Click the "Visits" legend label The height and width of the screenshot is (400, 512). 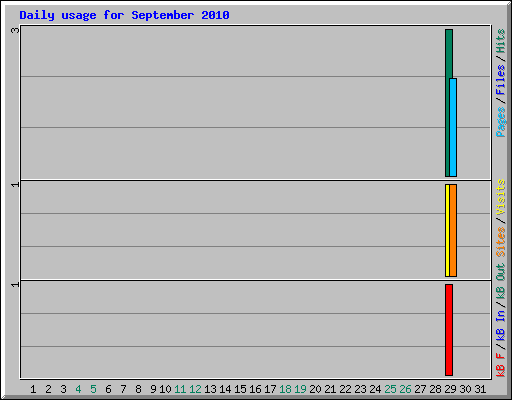(x=500, y=197)
